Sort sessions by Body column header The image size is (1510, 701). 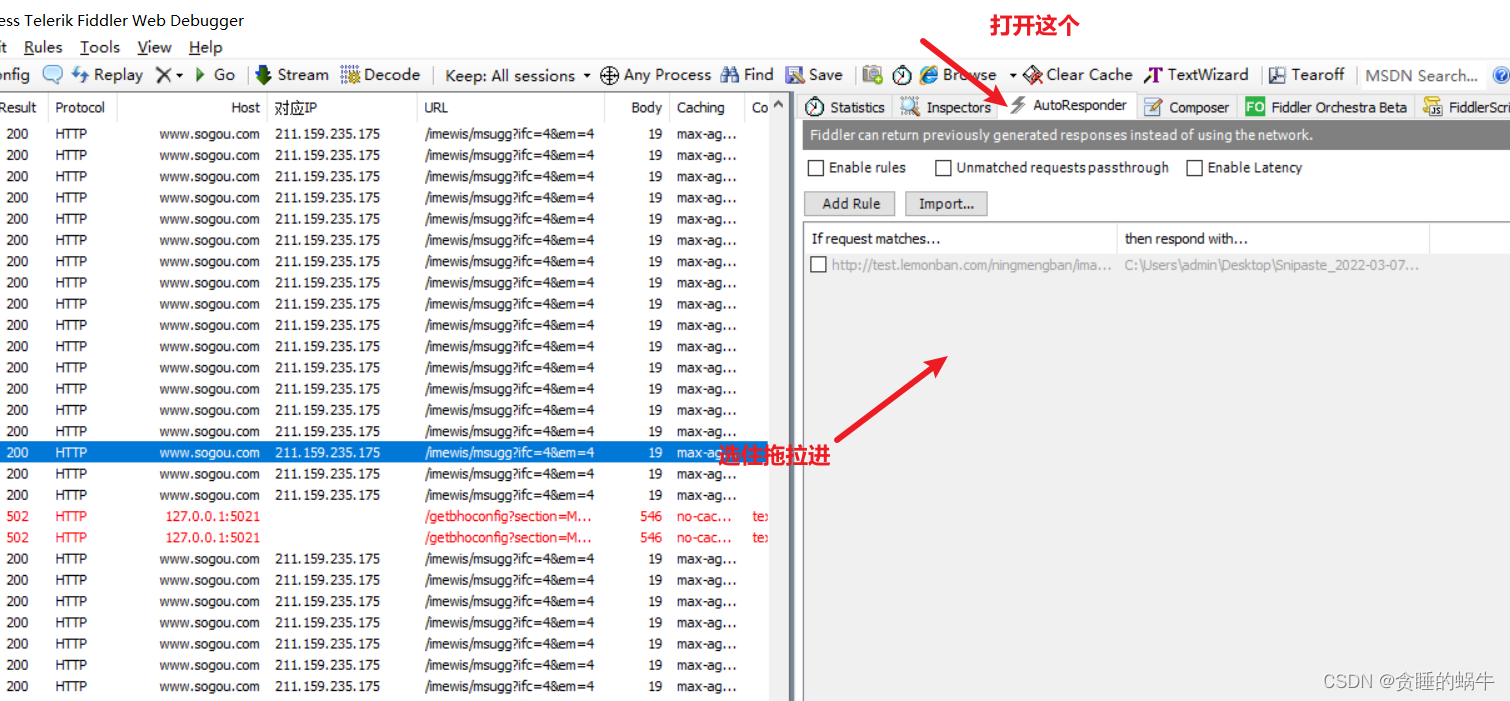[x=636, y=108]
